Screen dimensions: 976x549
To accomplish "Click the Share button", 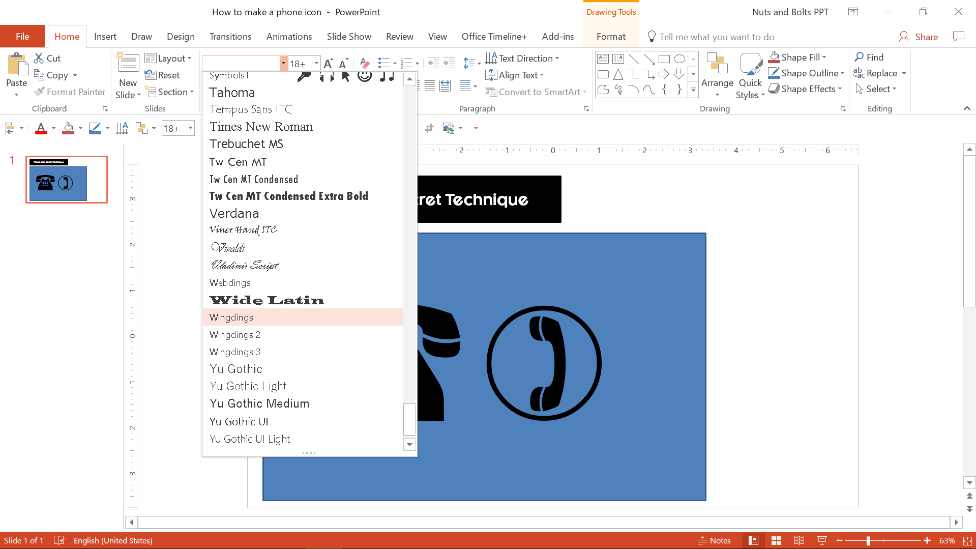I will (918, 37).
